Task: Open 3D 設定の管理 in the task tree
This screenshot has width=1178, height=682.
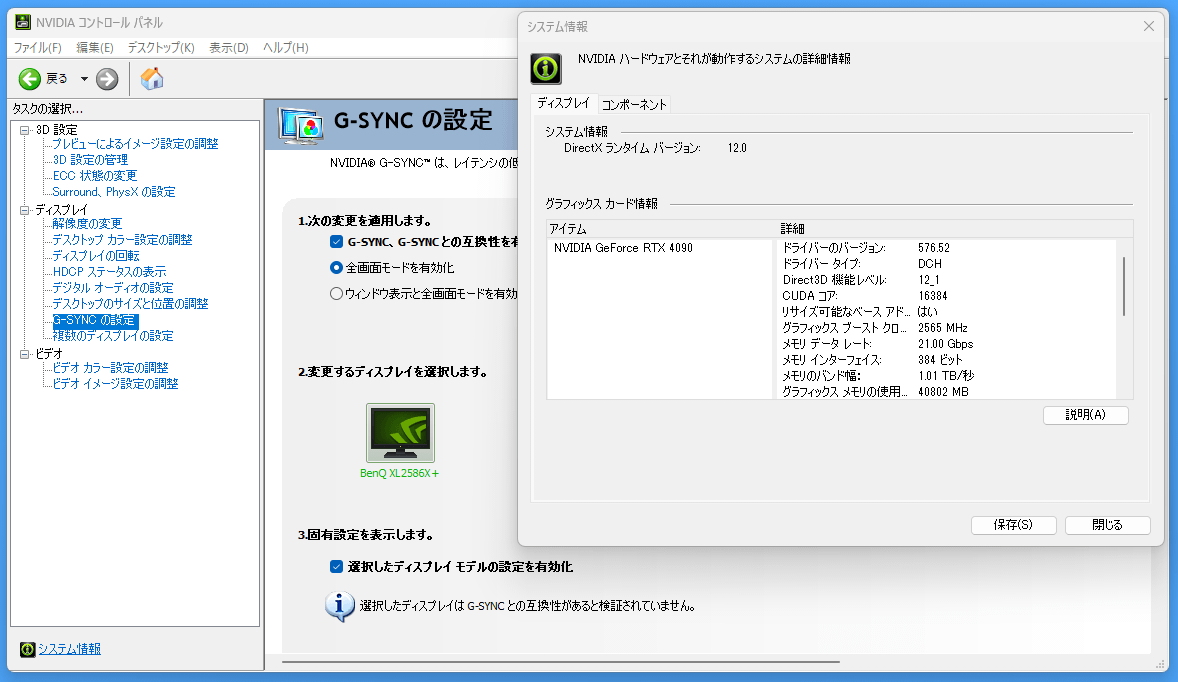Action: coord(90,160)
